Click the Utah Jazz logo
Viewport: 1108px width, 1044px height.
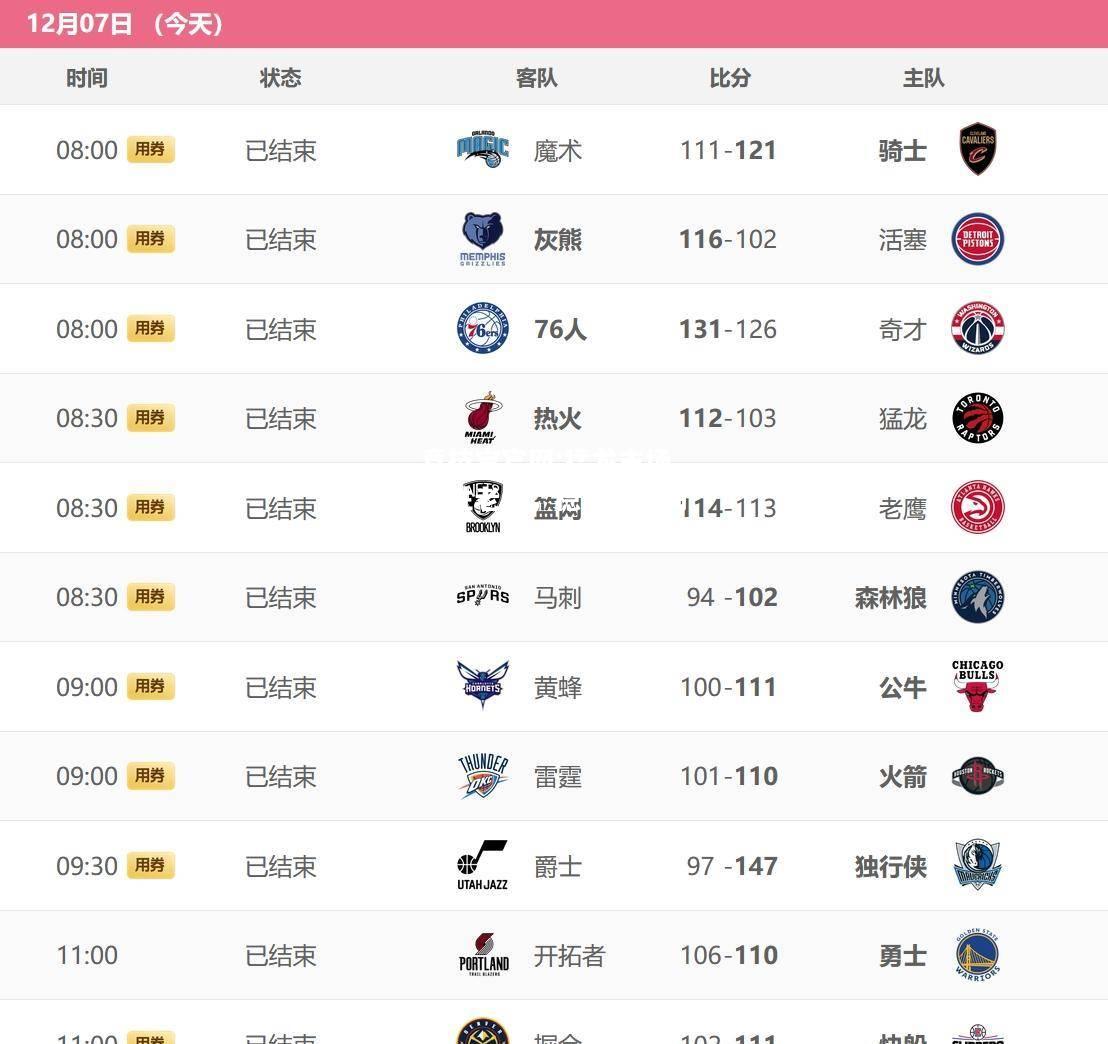(483, 865)
